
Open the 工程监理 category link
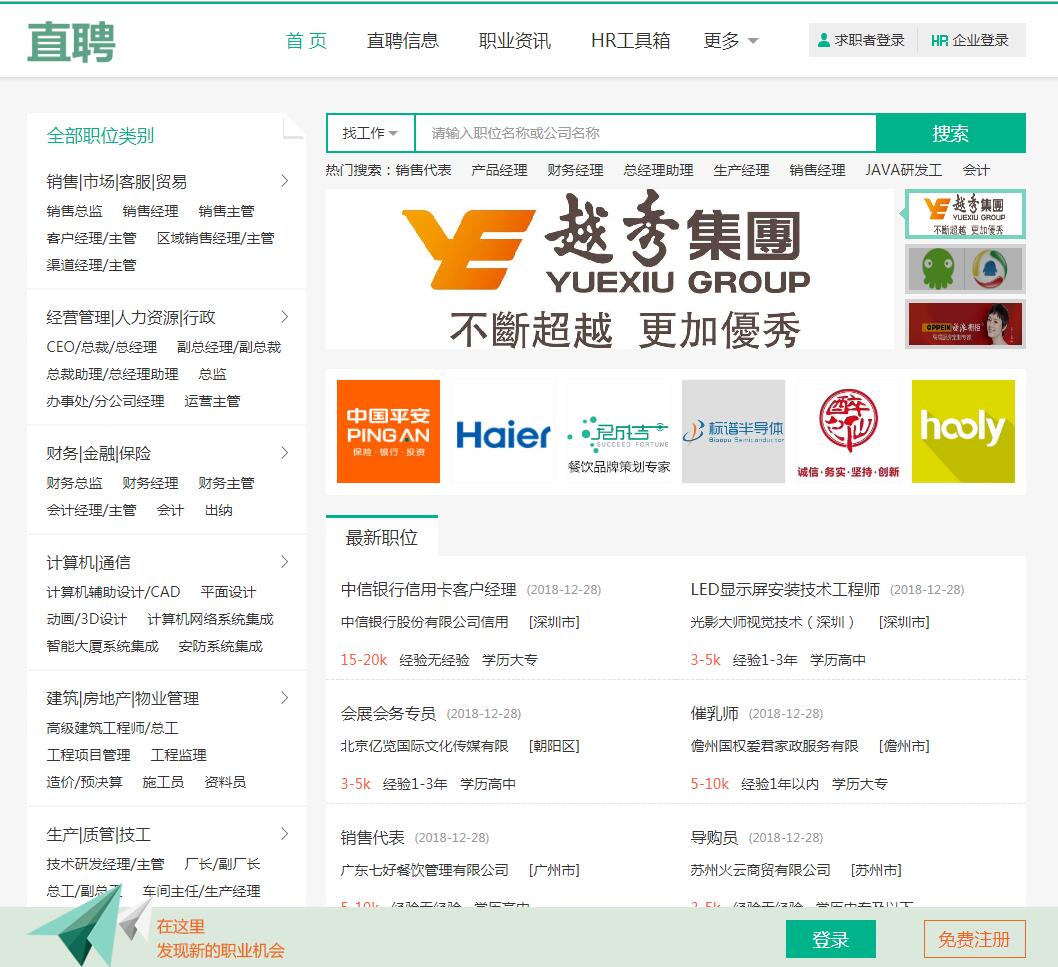pyautogui.click(x=179, y=754)
